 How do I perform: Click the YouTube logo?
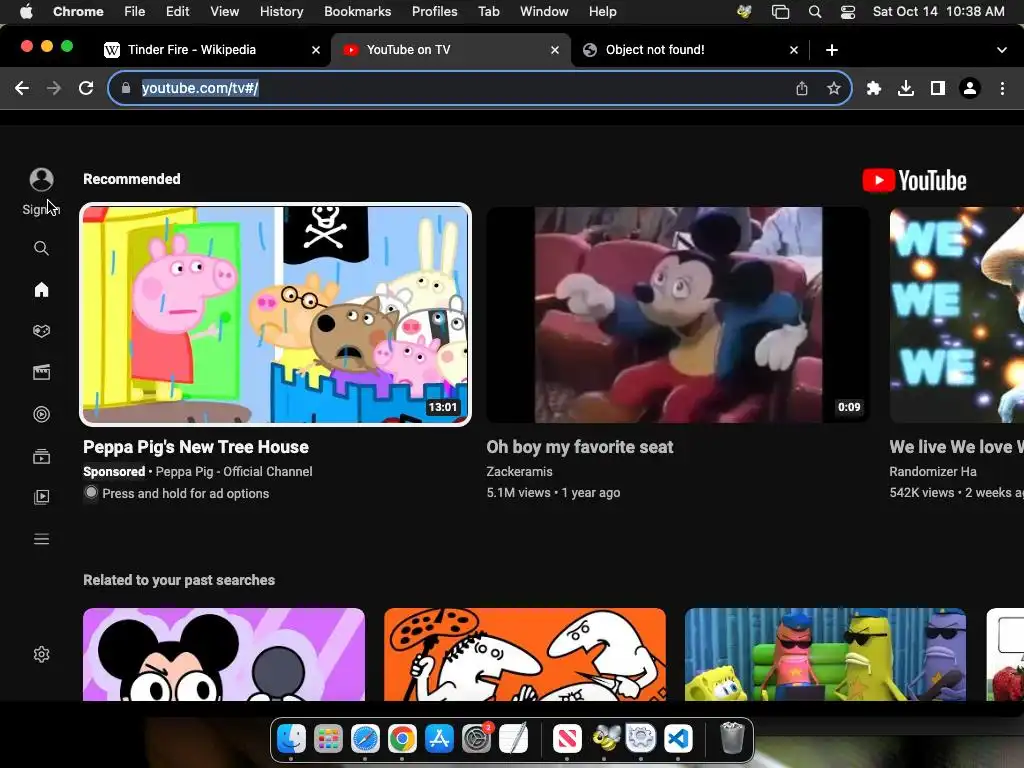point(914,180)
